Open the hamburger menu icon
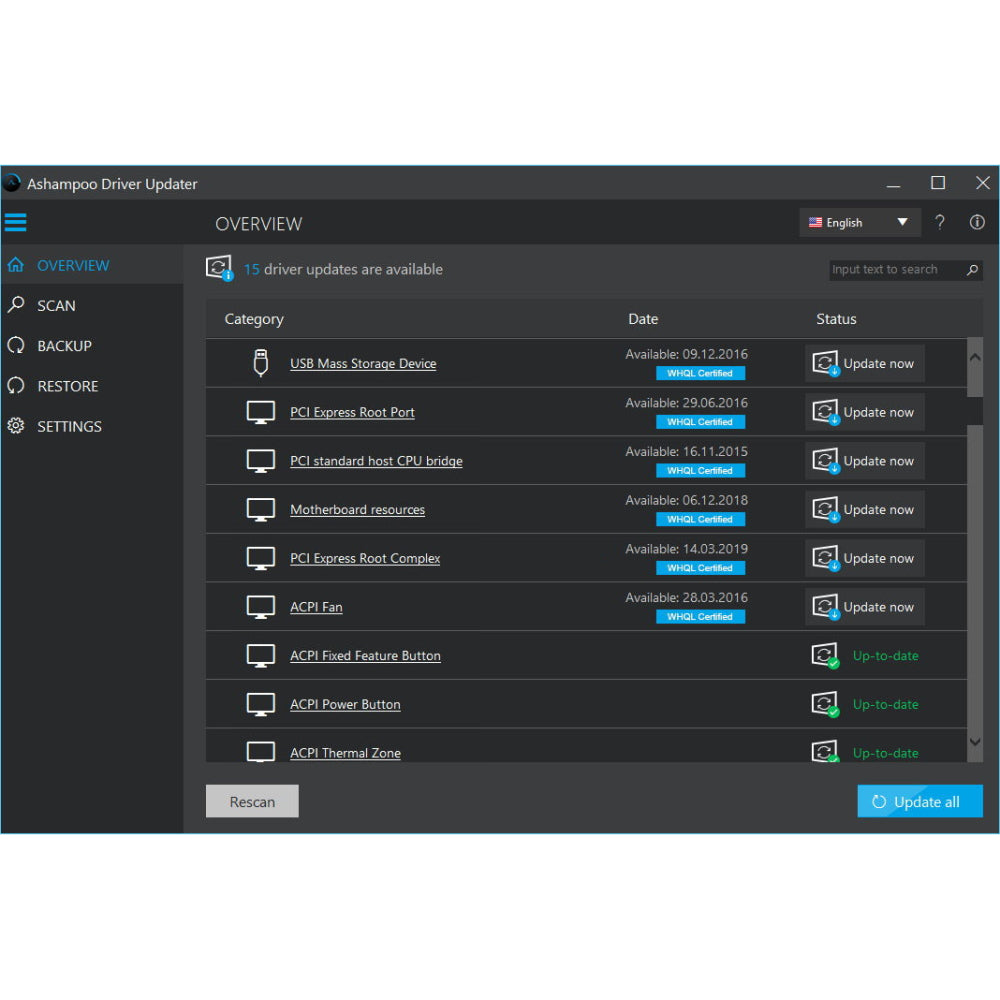Viewport: 1000px width, 1000px height. tap(15, 222)
